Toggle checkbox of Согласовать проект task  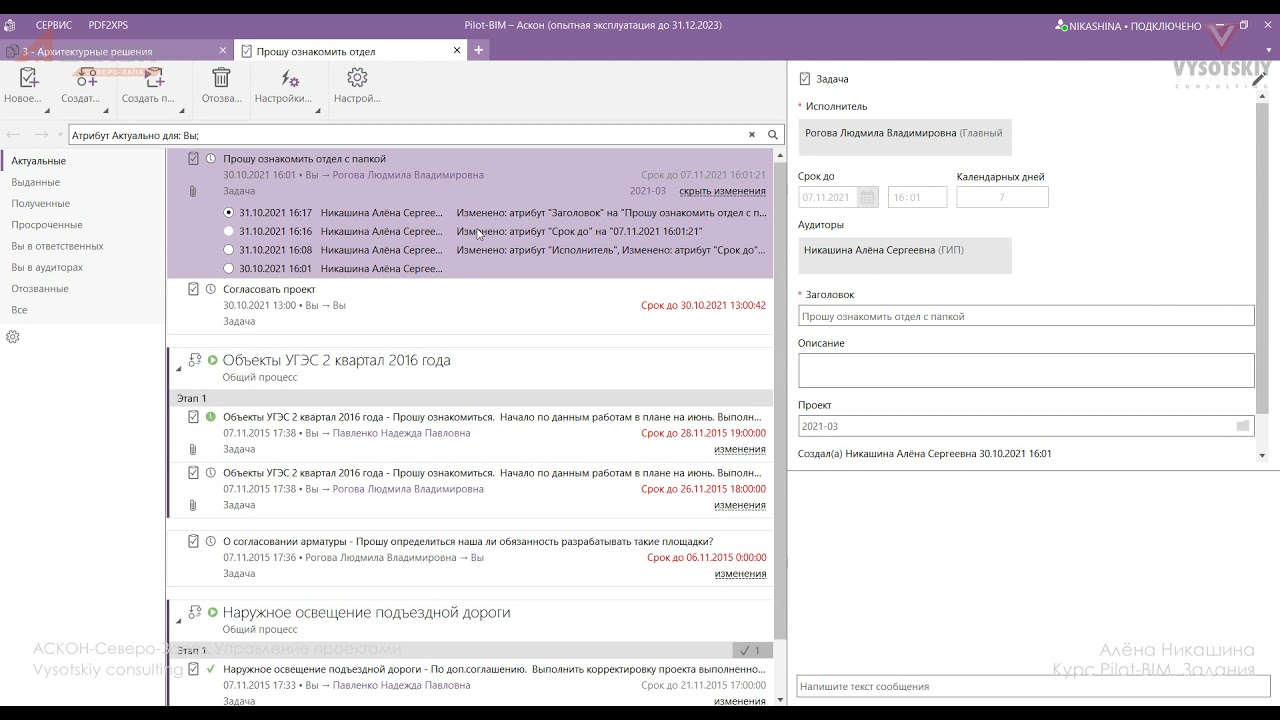[194, 289]
